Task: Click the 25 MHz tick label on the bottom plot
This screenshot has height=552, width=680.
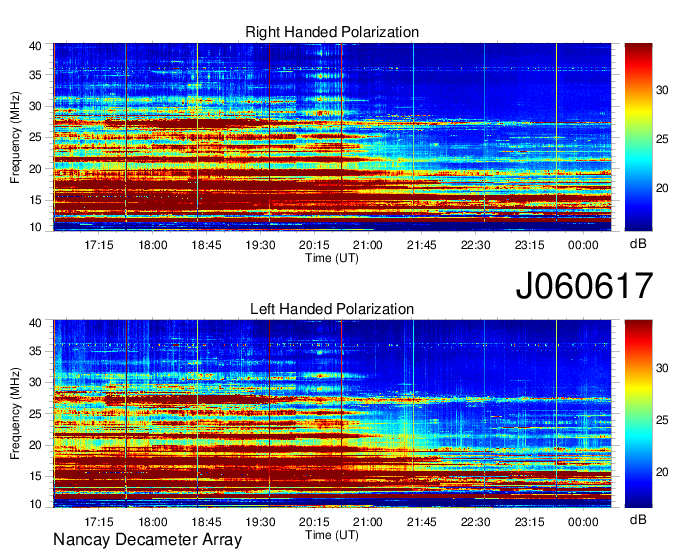Action: coord(35,414)
